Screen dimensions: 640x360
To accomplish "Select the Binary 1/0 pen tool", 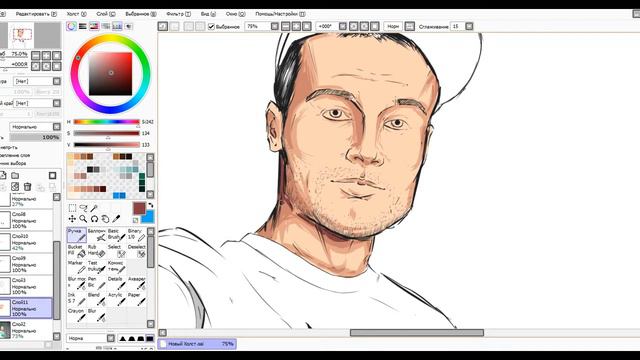I will click(x=136, y=235).
